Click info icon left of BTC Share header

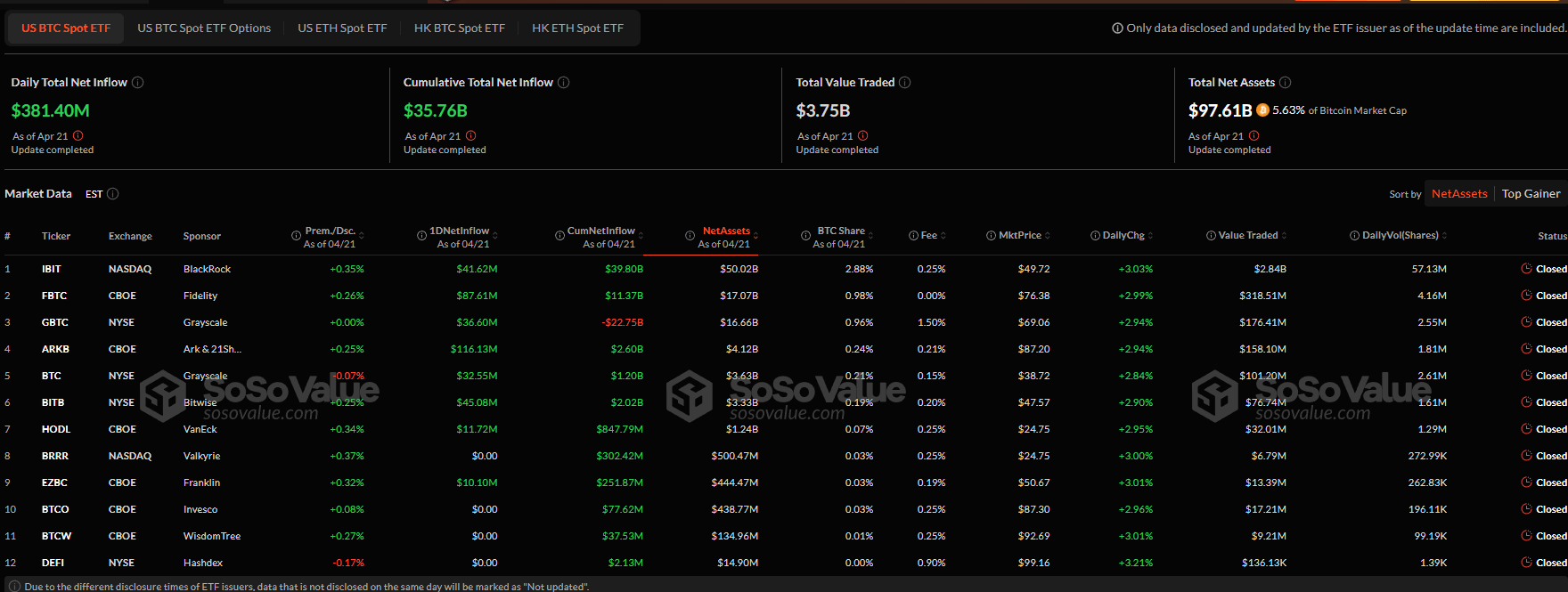pos(806,236)
